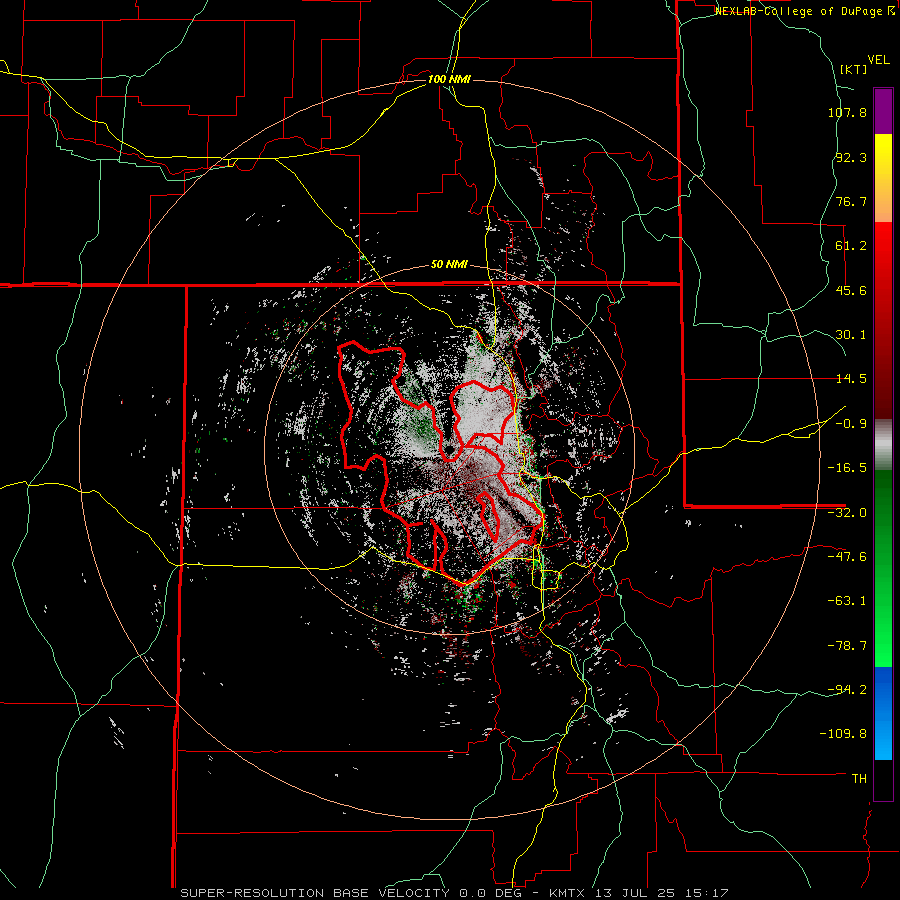Select the -78.7 knot legend value

point(847,646)
